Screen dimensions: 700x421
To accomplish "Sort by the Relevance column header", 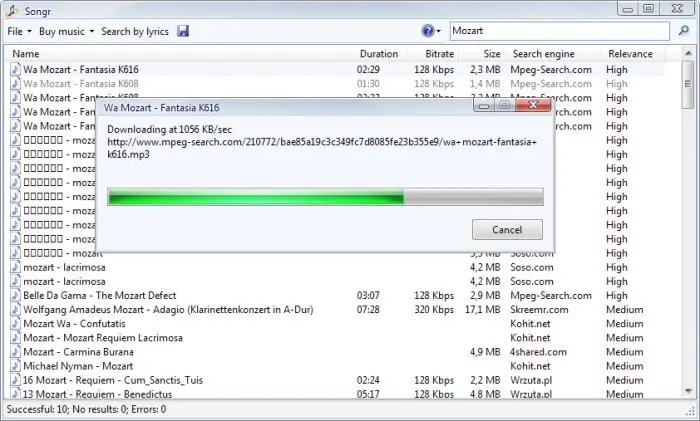I will [x=630, y=54].
